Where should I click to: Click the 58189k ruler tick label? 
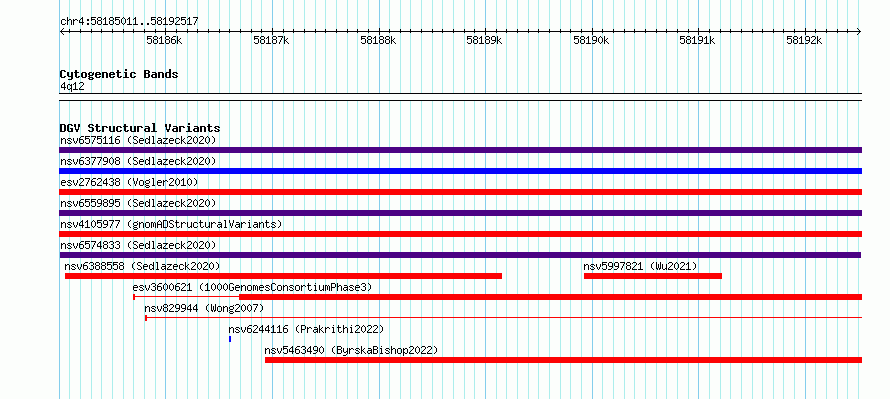click(x=485, y=40)
